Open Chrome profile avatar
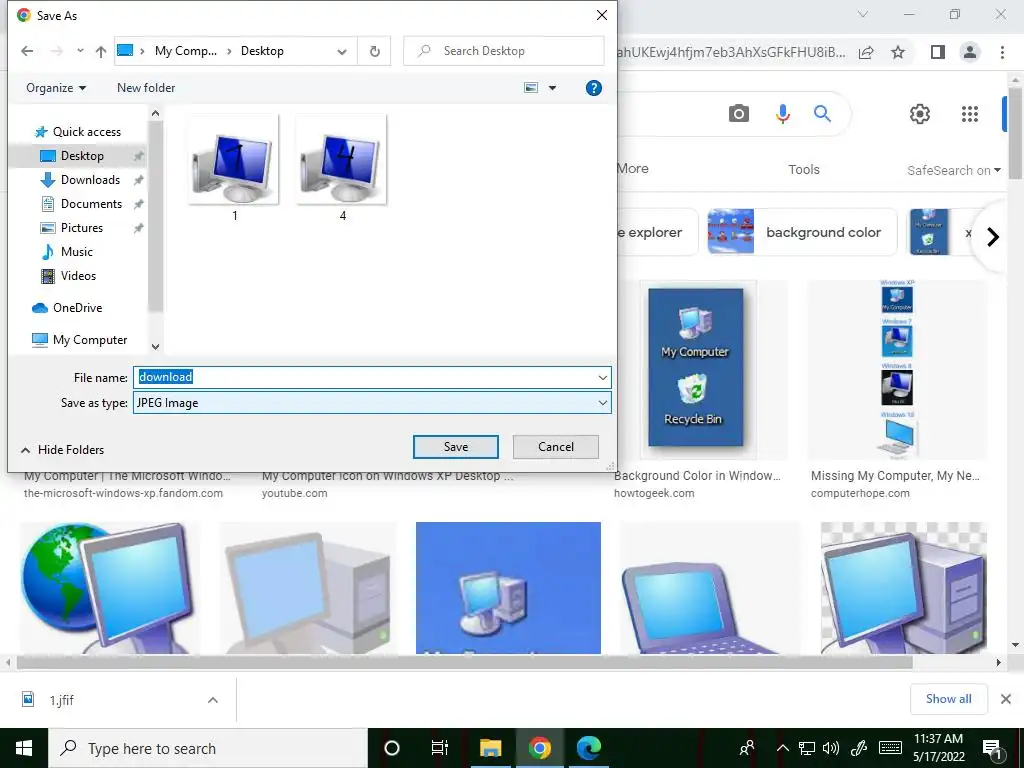The height and width of the screenshot is (768, 1024). tap(970, 52)
